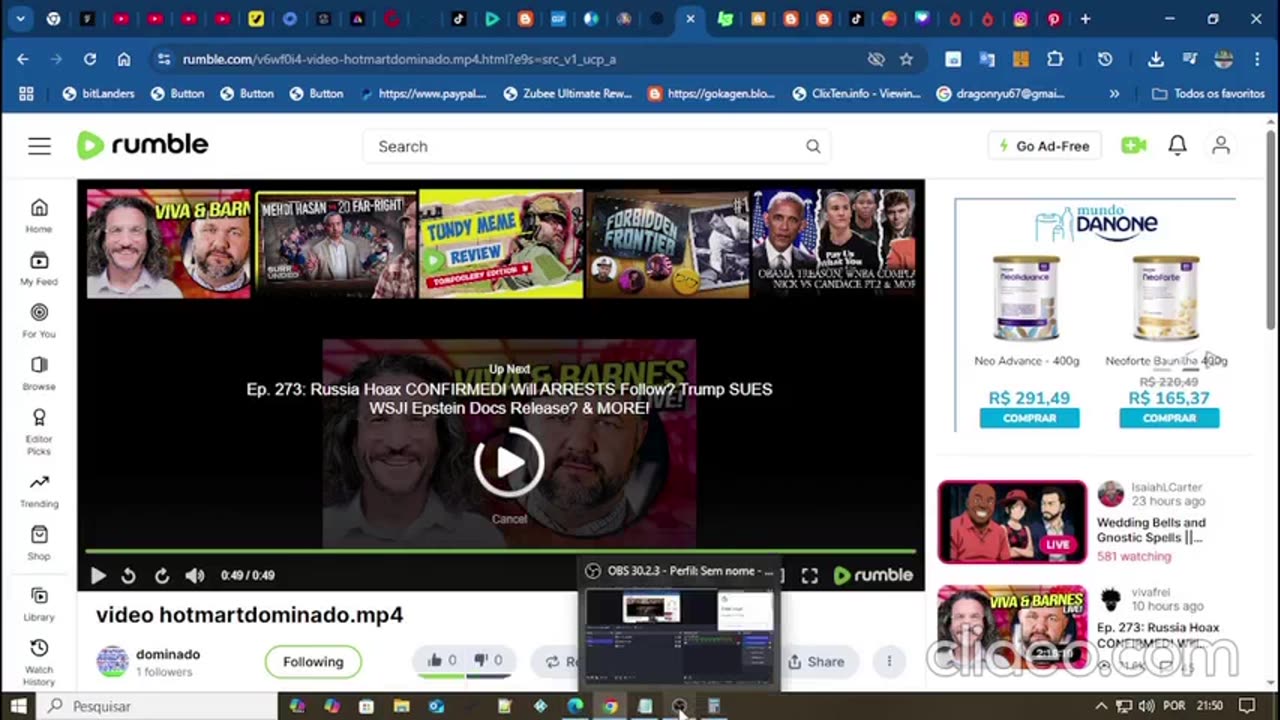The image size is (1280, 720).
Task: Focus the Rumble Search field
Action: [597, 146]
